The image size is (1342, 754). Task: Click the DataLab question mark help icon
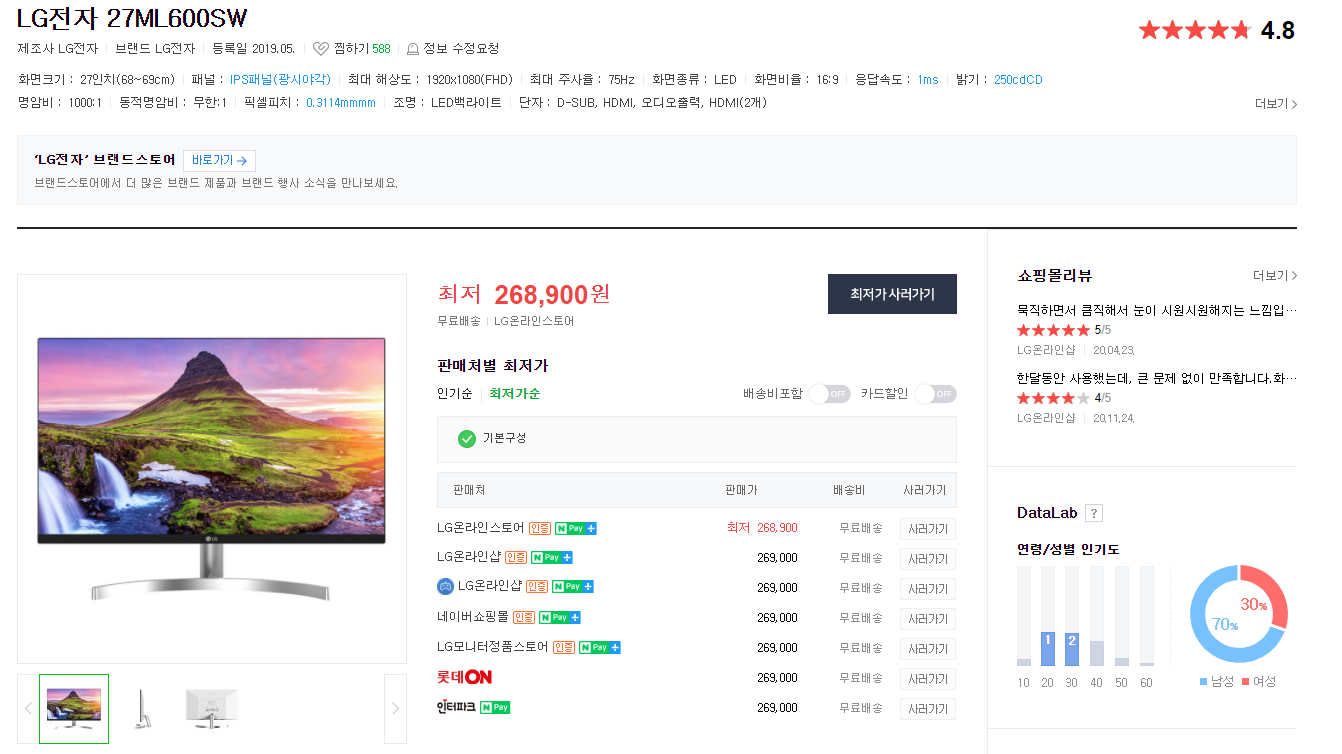pos(1094,513)
